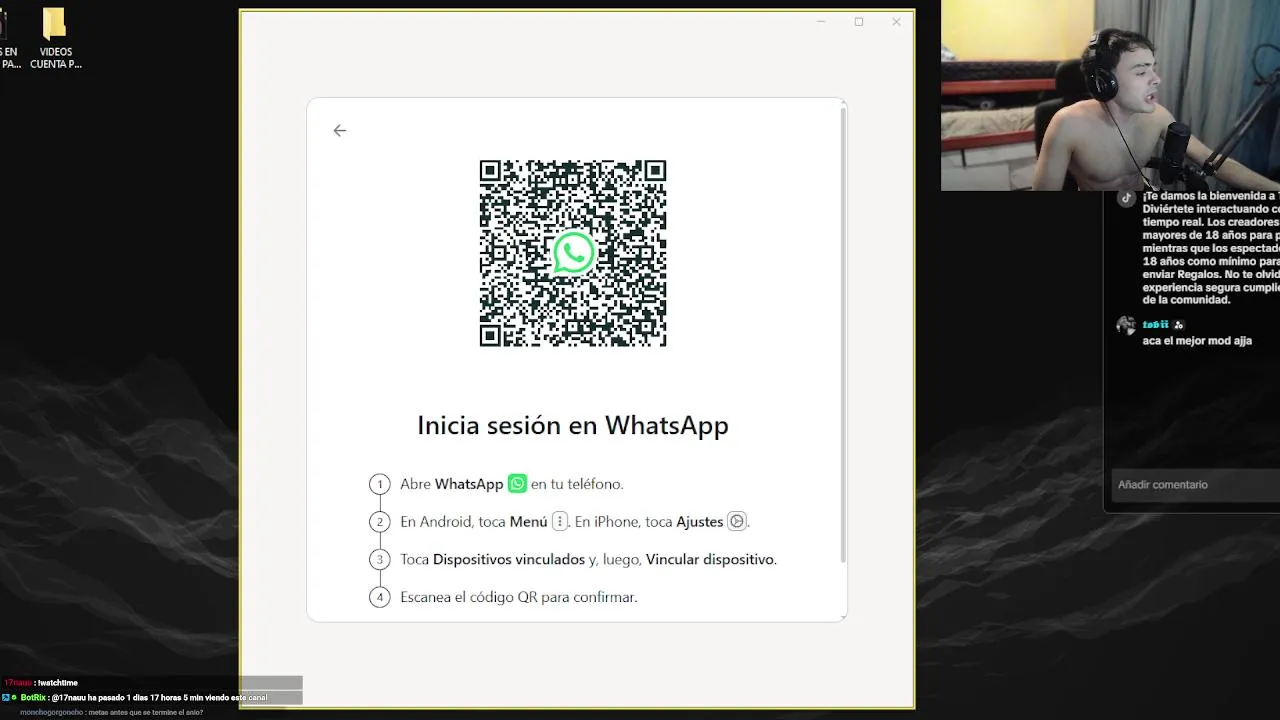Go back using the arrow icon

(x=340, y=130)
